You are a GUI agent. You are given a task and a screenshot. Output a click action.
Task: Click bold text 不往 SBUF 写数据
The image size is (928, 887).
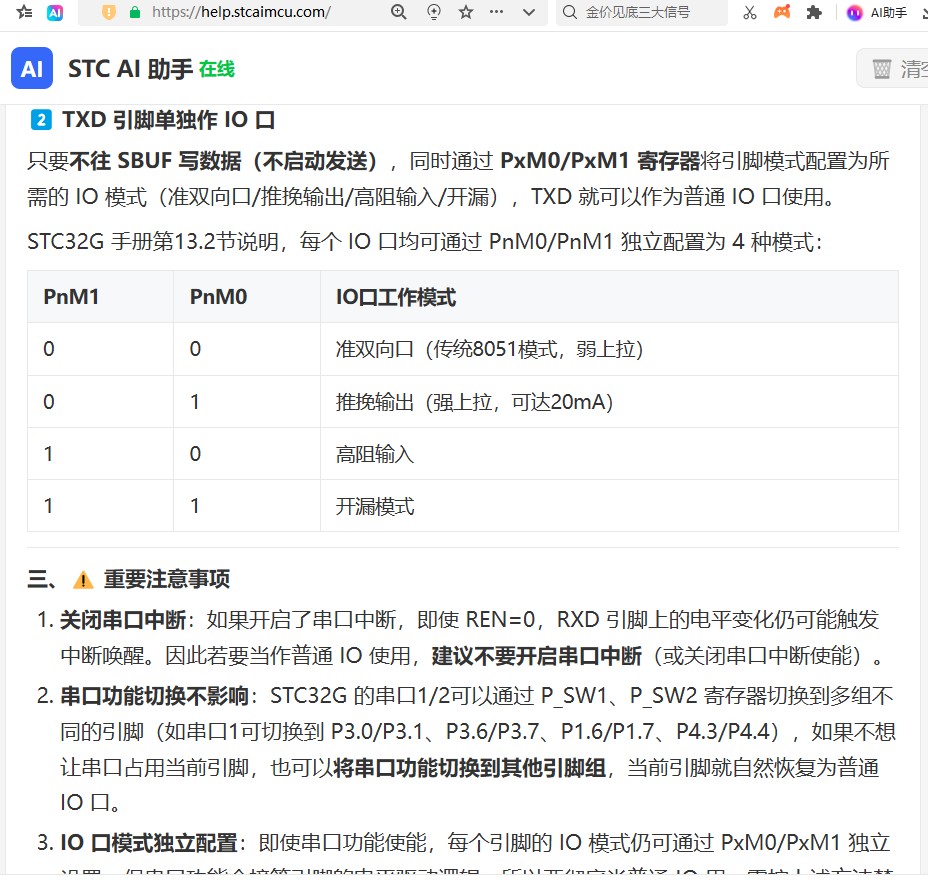[x=155, y=161]
